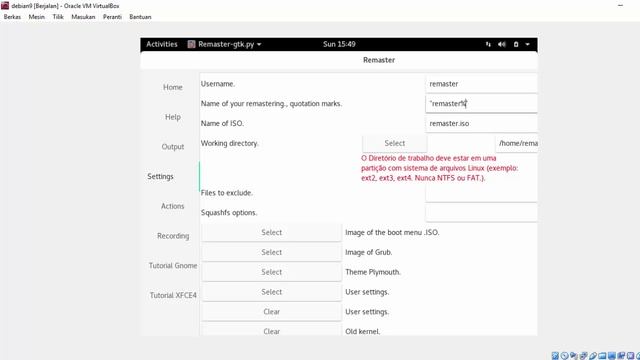Click the Name of ISO field

tap(481, 123)
